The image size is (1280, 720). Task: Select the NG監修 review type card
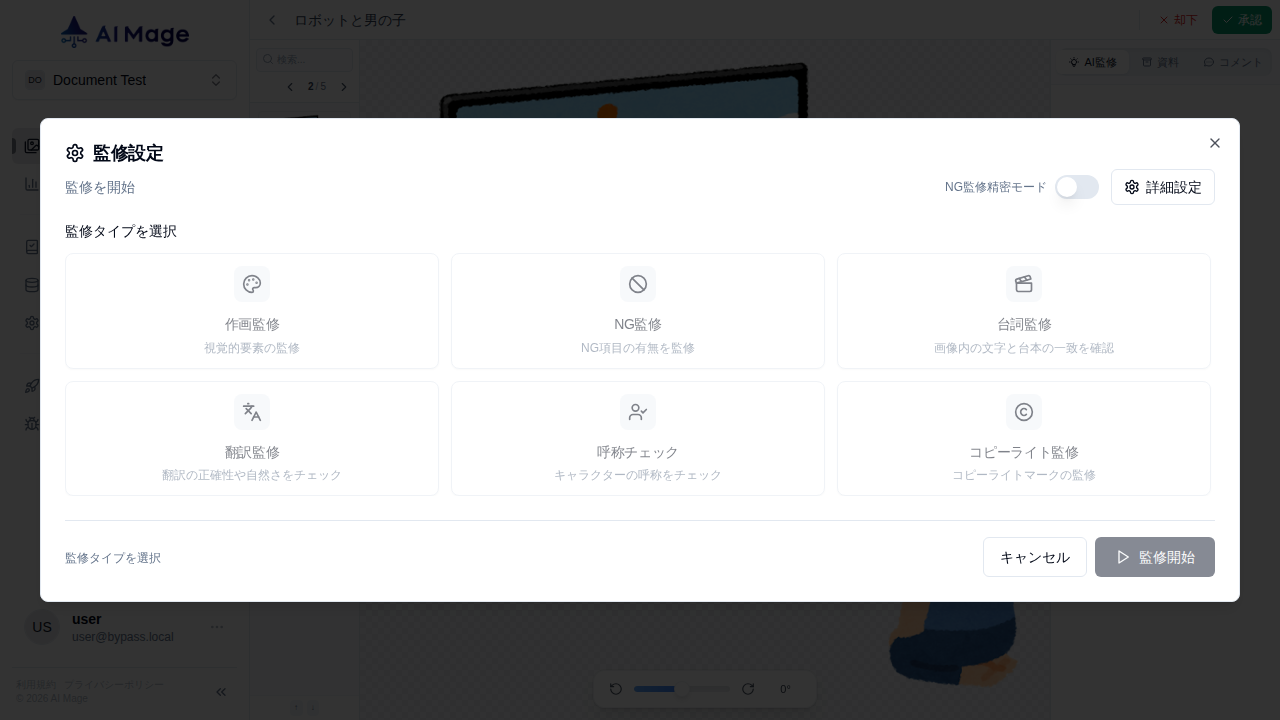tap(638, 311)
